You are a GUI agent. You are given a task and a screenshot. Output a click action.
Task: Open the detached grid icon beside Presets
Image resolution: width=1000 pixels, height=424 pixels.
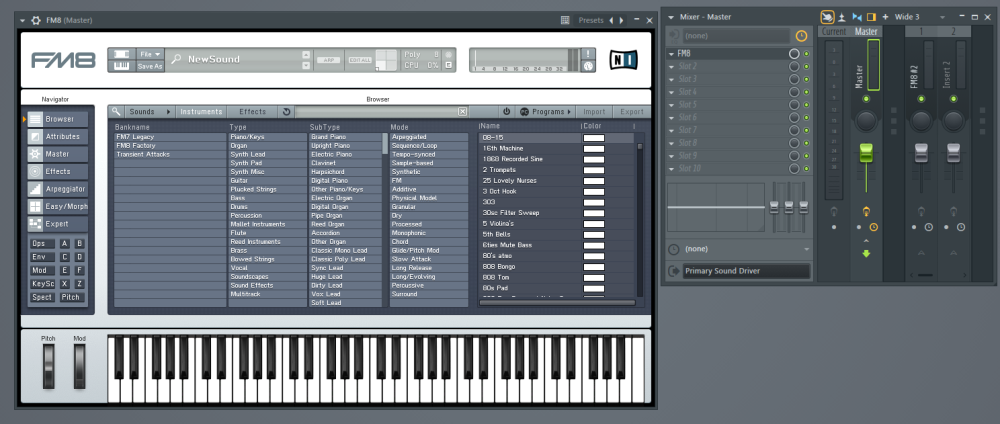(565, 20)
